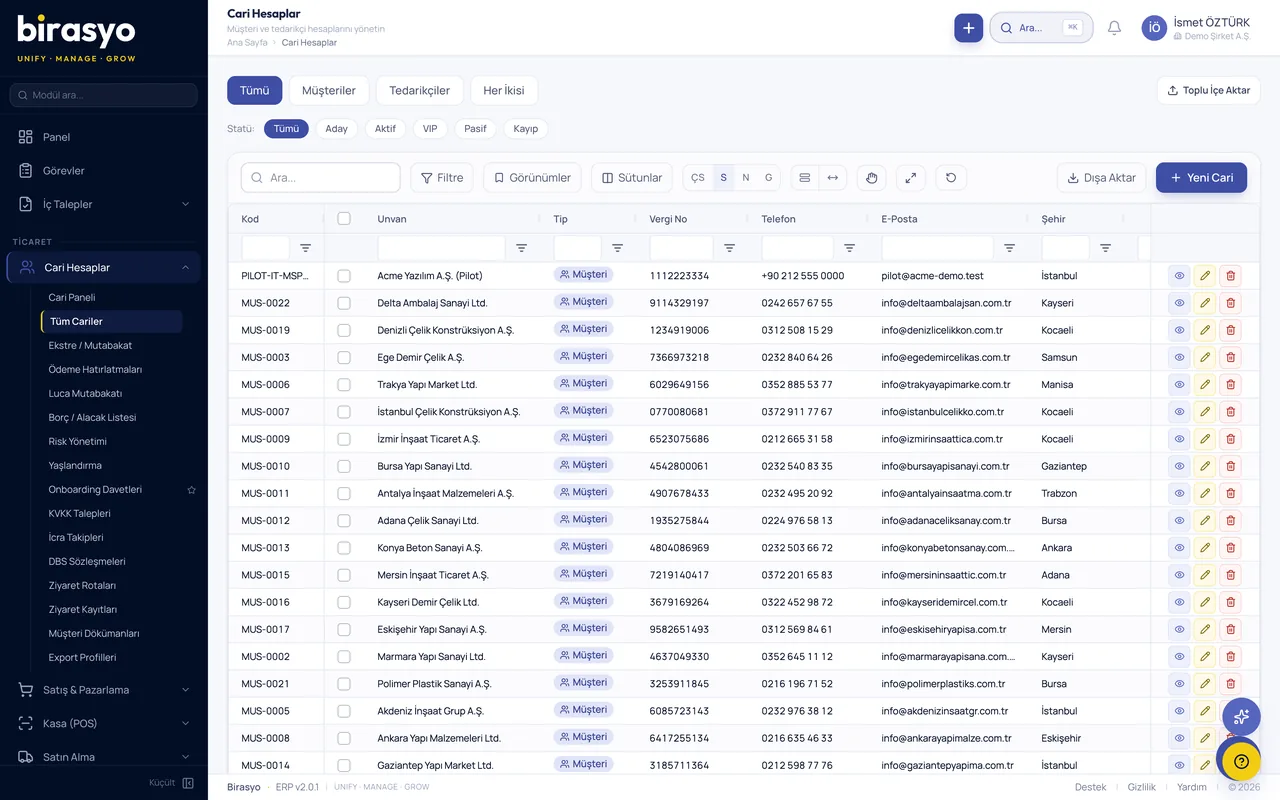Click the table Ara search field
1280x800 pixels.
[x=320, y=178]
